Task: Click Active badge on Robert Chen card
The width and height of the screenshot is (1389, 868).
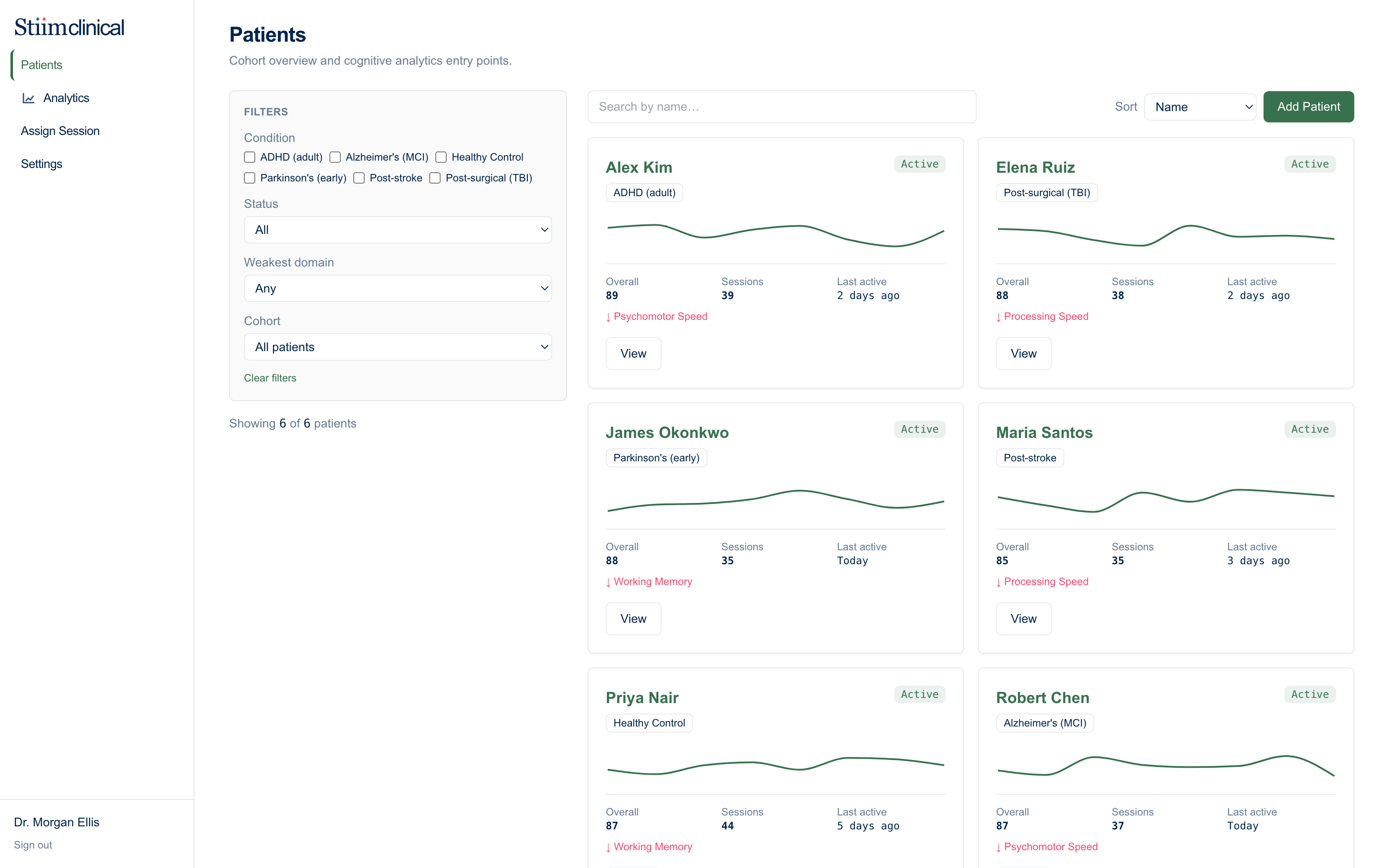Action: 1310,695
